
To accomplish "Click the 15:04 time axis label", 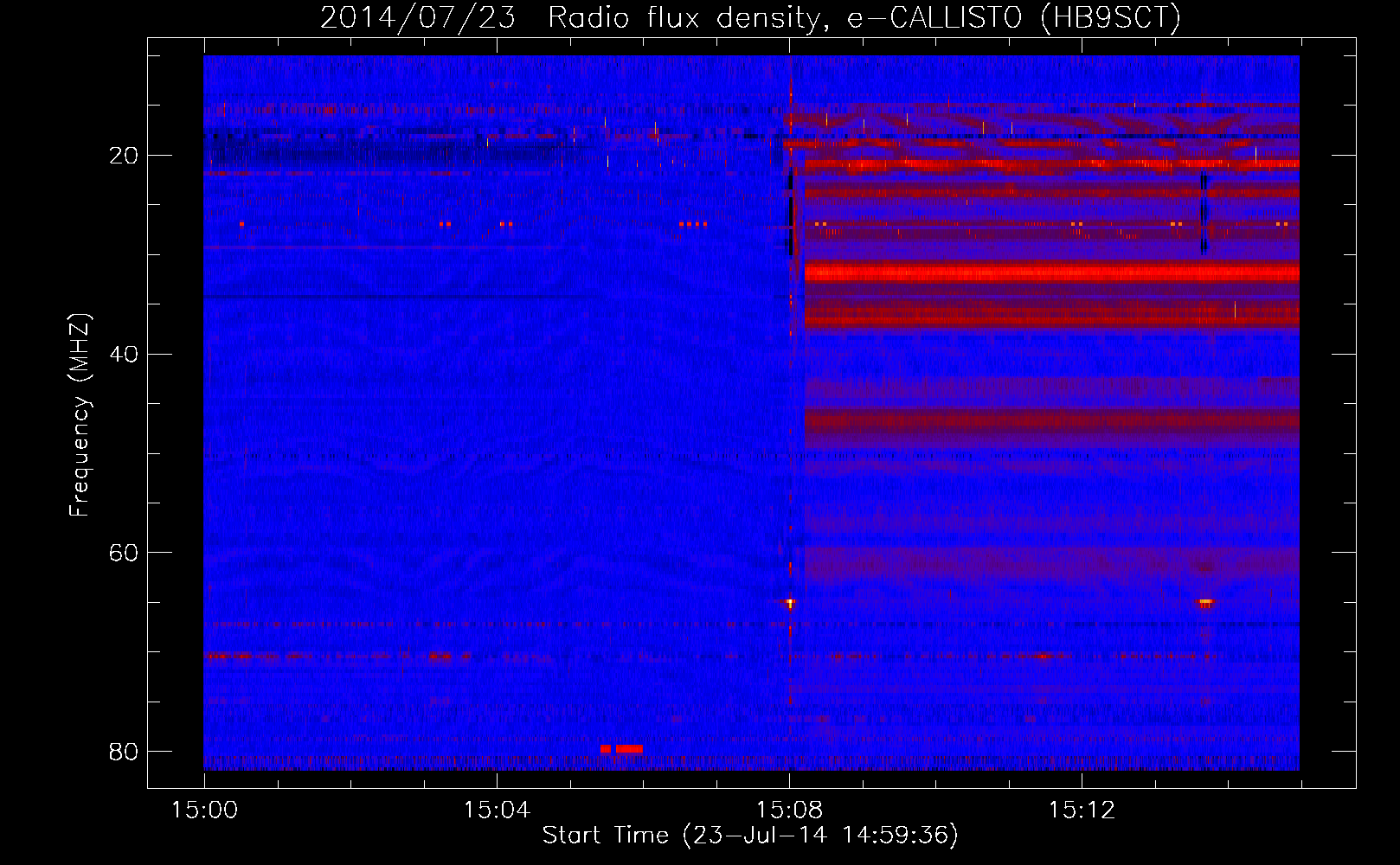I will (x=497, y=811).
